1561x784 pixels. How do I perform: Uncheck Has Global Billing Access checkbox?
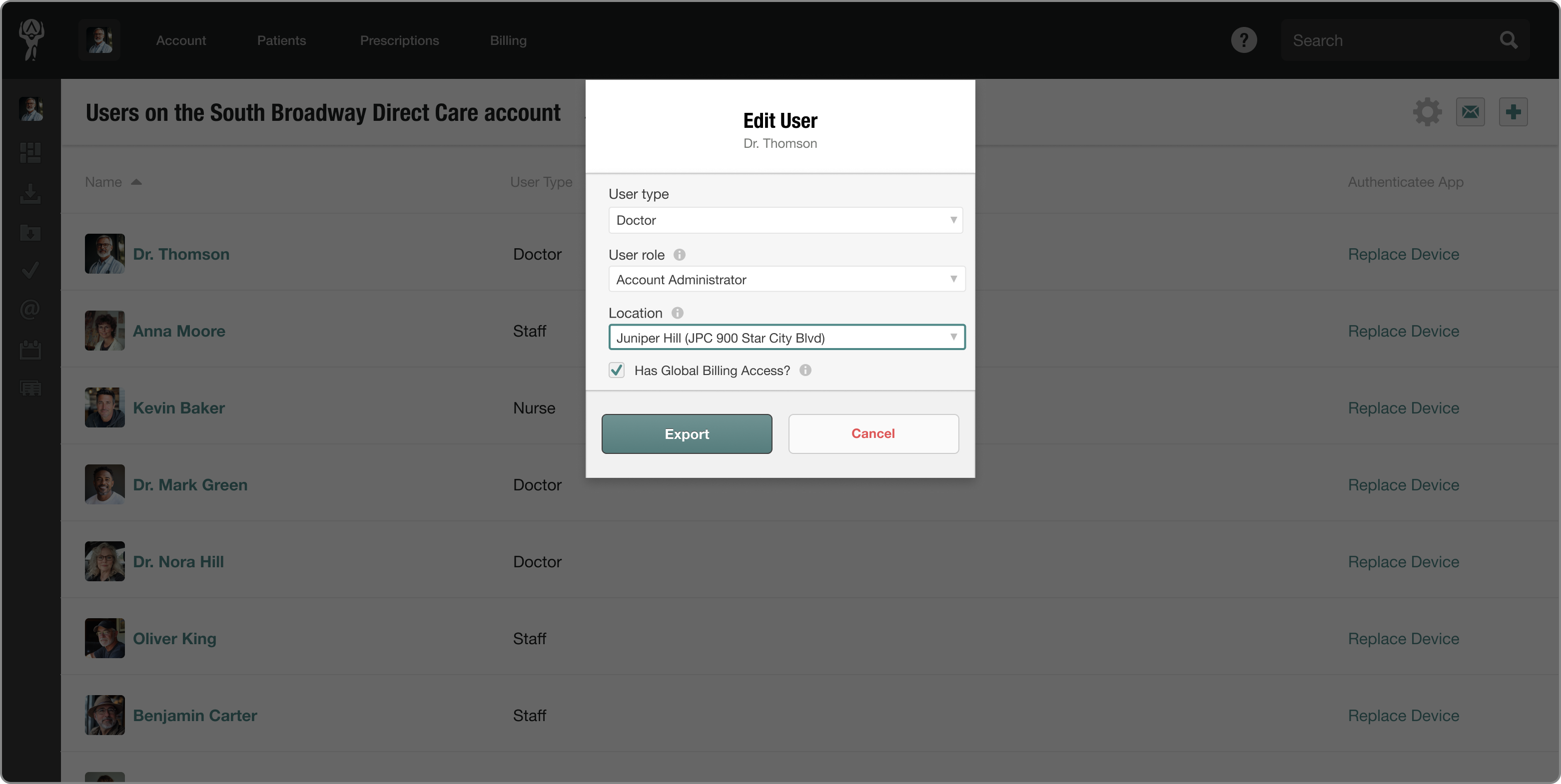pos(616,370)
